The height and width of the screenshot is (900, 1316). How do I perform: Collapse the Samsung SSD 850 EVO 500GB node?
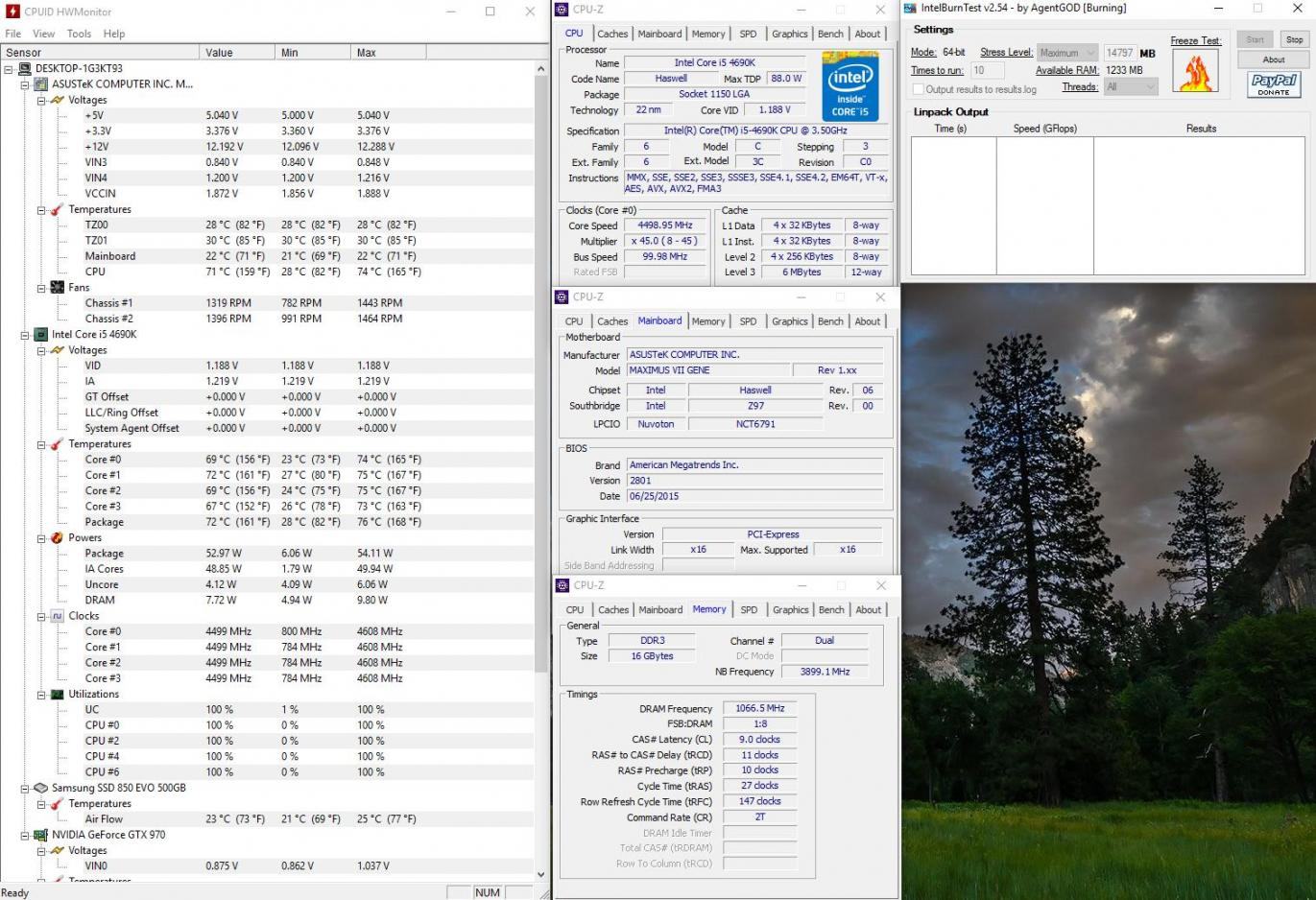click(x=25, y=789)
